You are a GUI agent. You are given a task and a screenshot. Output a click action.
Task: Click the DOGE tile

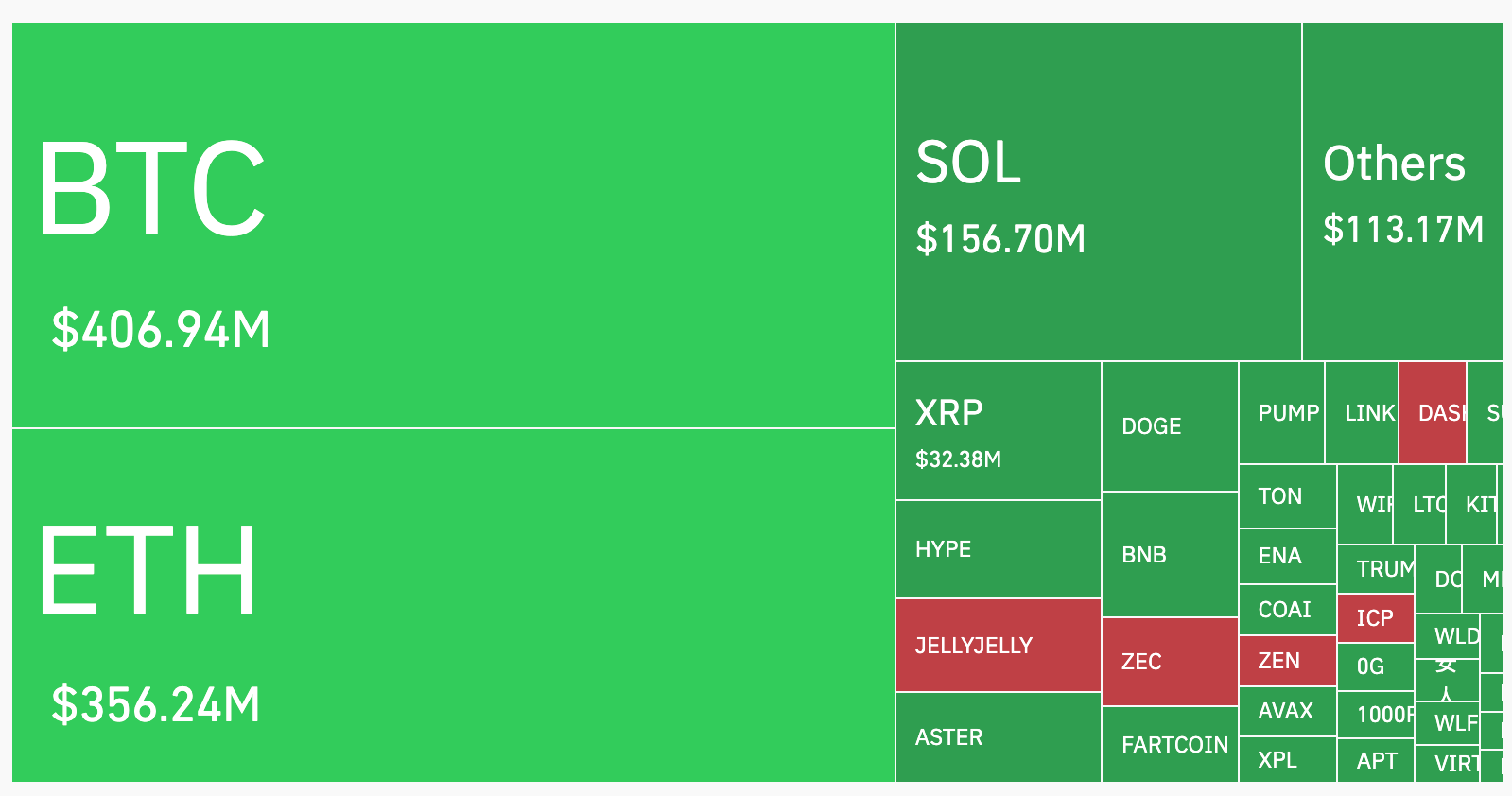(x=1170, y=426)
